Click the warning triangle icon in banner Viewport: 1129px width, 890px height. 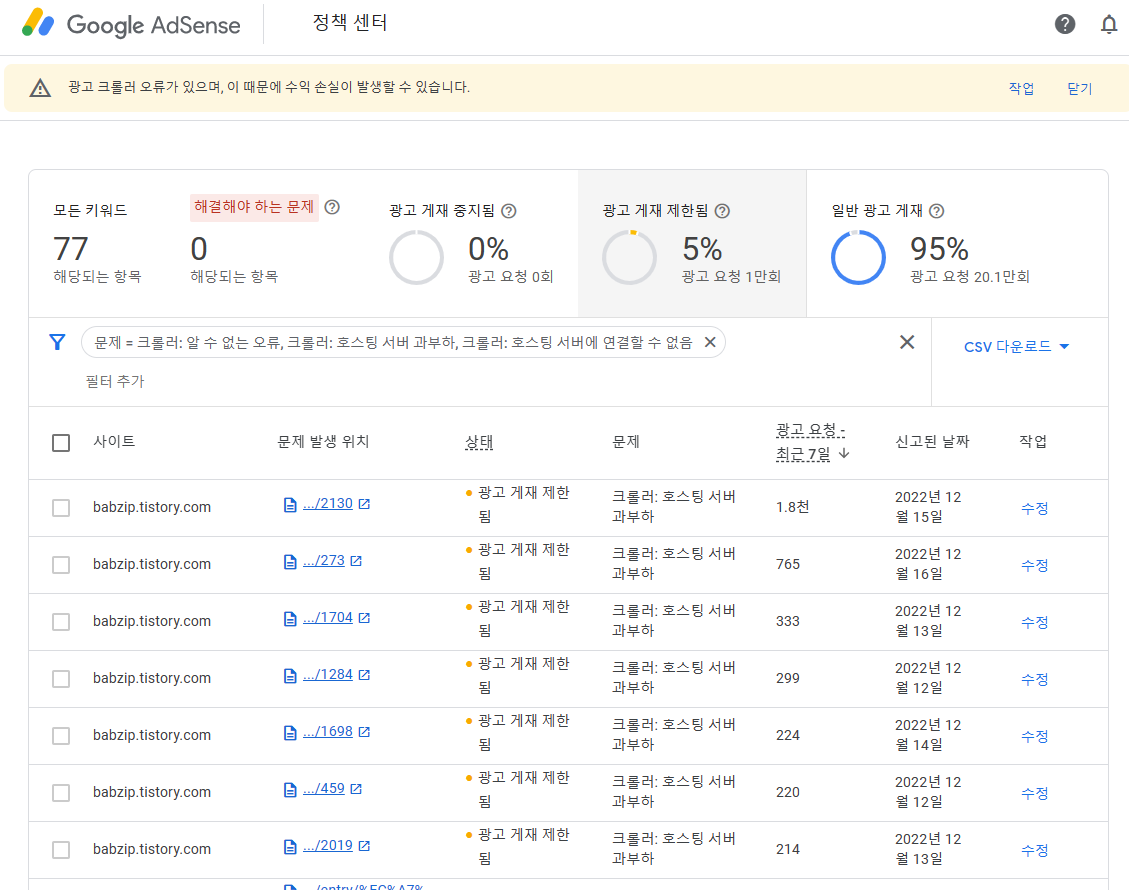click(40, 88)
